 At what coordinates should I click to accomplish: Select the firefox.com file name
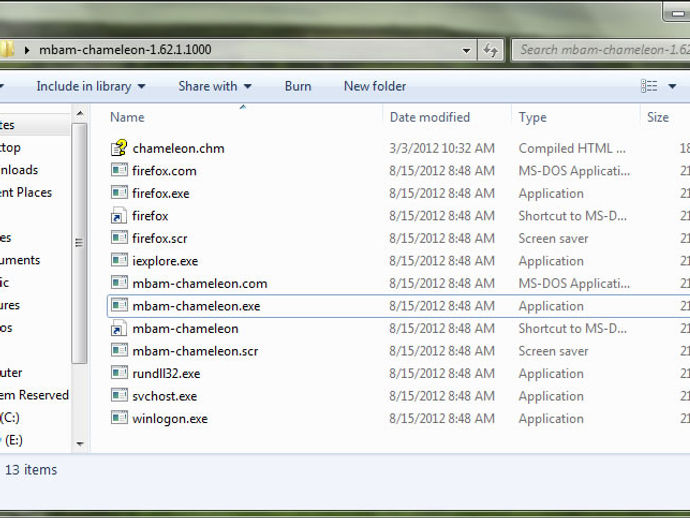[164, 171]
